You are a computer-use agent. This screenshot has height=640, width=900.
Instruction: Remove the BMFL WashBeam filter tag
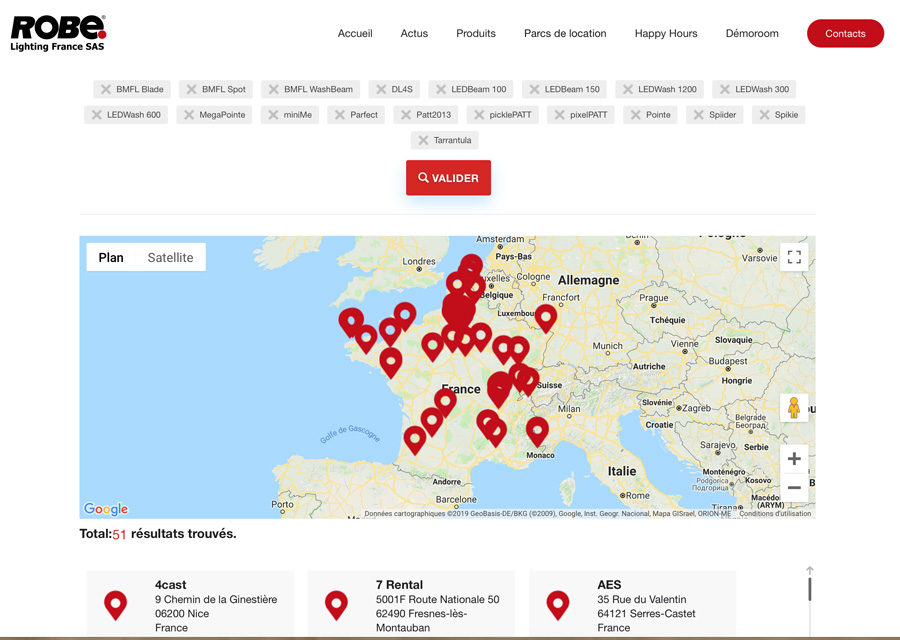[274, 90]
